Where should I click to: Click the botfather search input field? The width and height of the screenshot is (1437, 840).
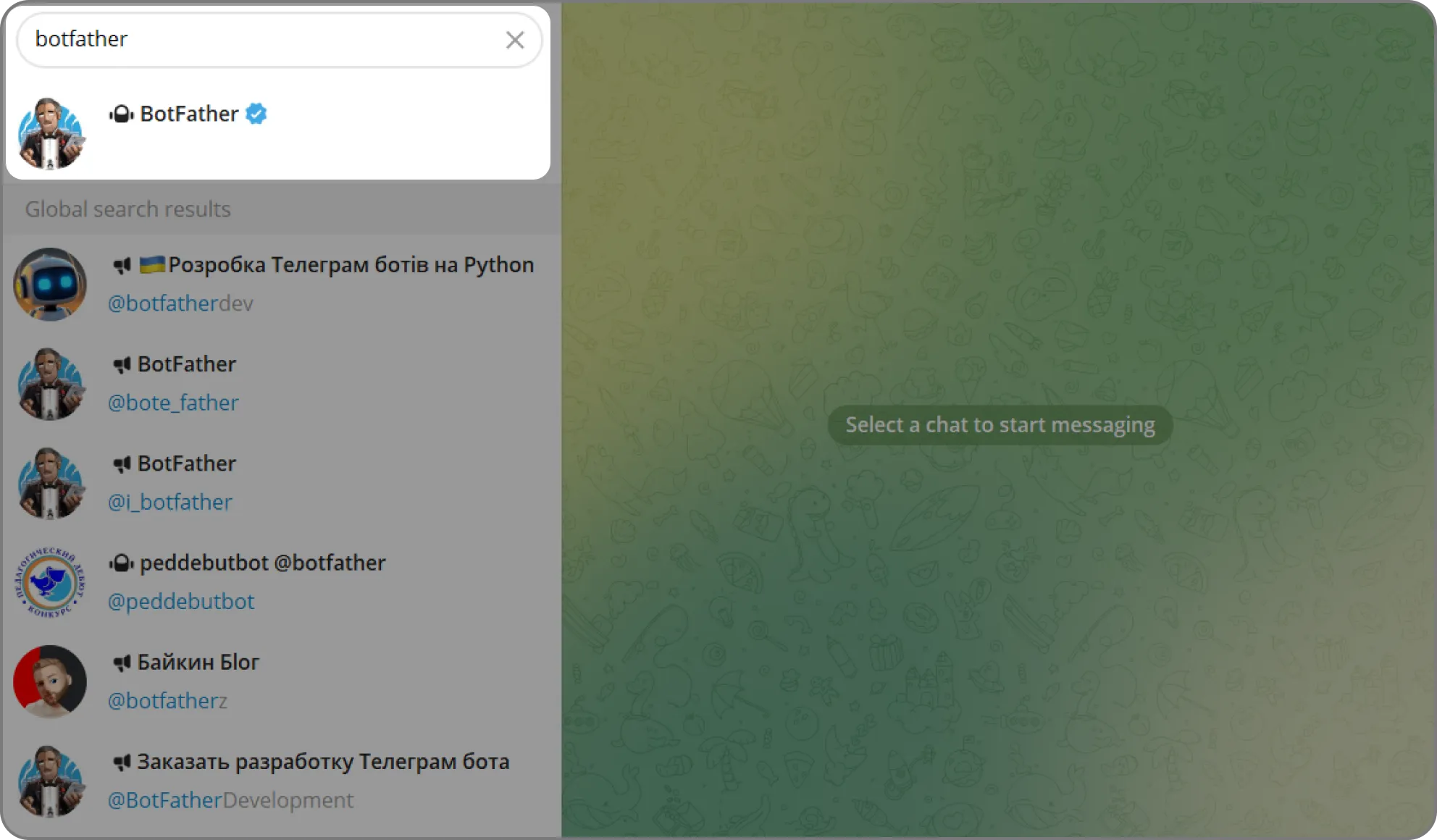(x=261, y=39)
